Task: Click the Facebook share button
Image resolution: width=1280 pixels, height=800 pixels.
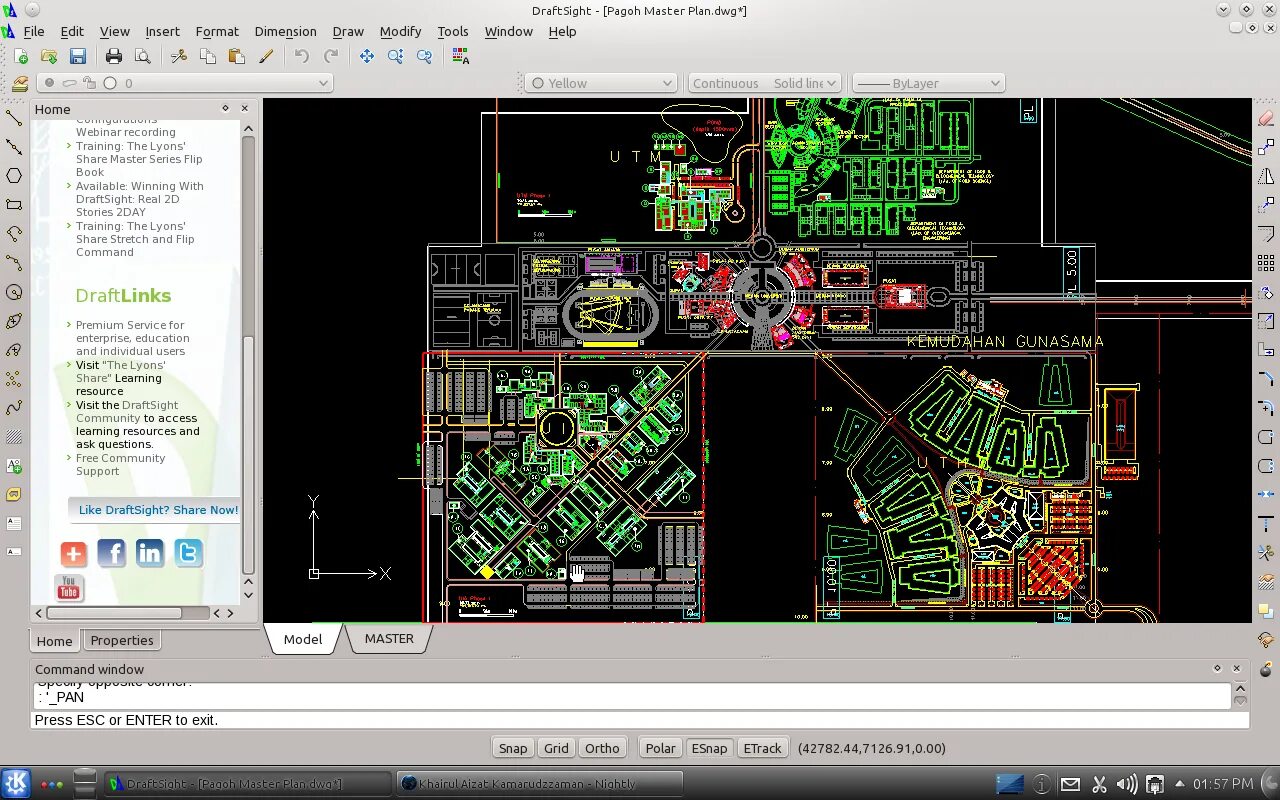Action: 111,553
